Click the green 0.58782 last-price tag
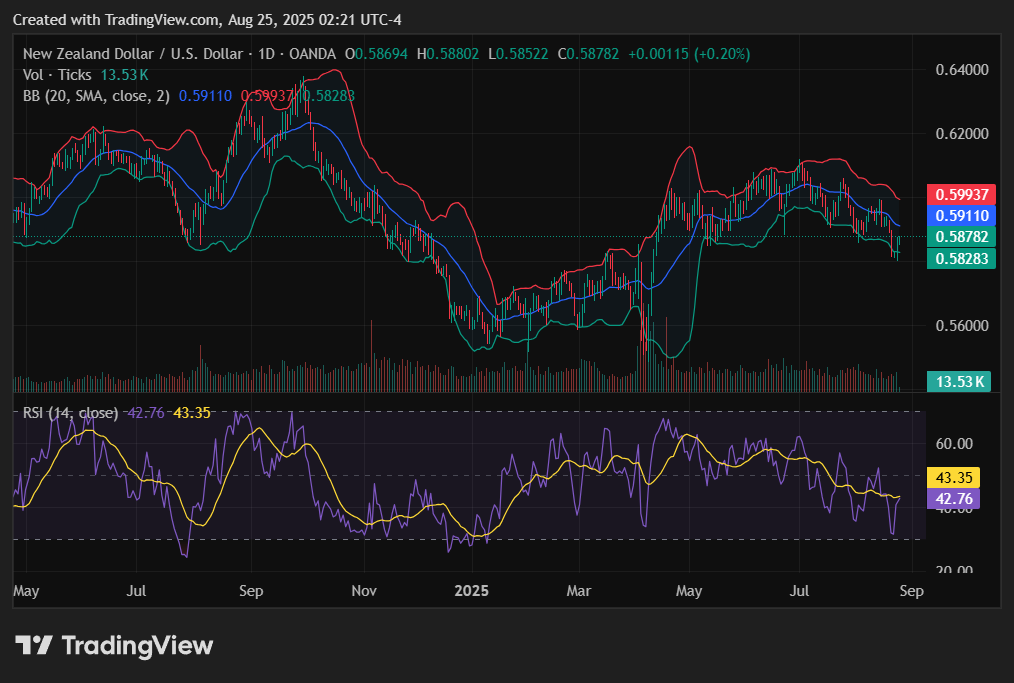Image resolution: width=1014 pixels, height=683 pixels. pyautogui.click(x=962, y=237)
